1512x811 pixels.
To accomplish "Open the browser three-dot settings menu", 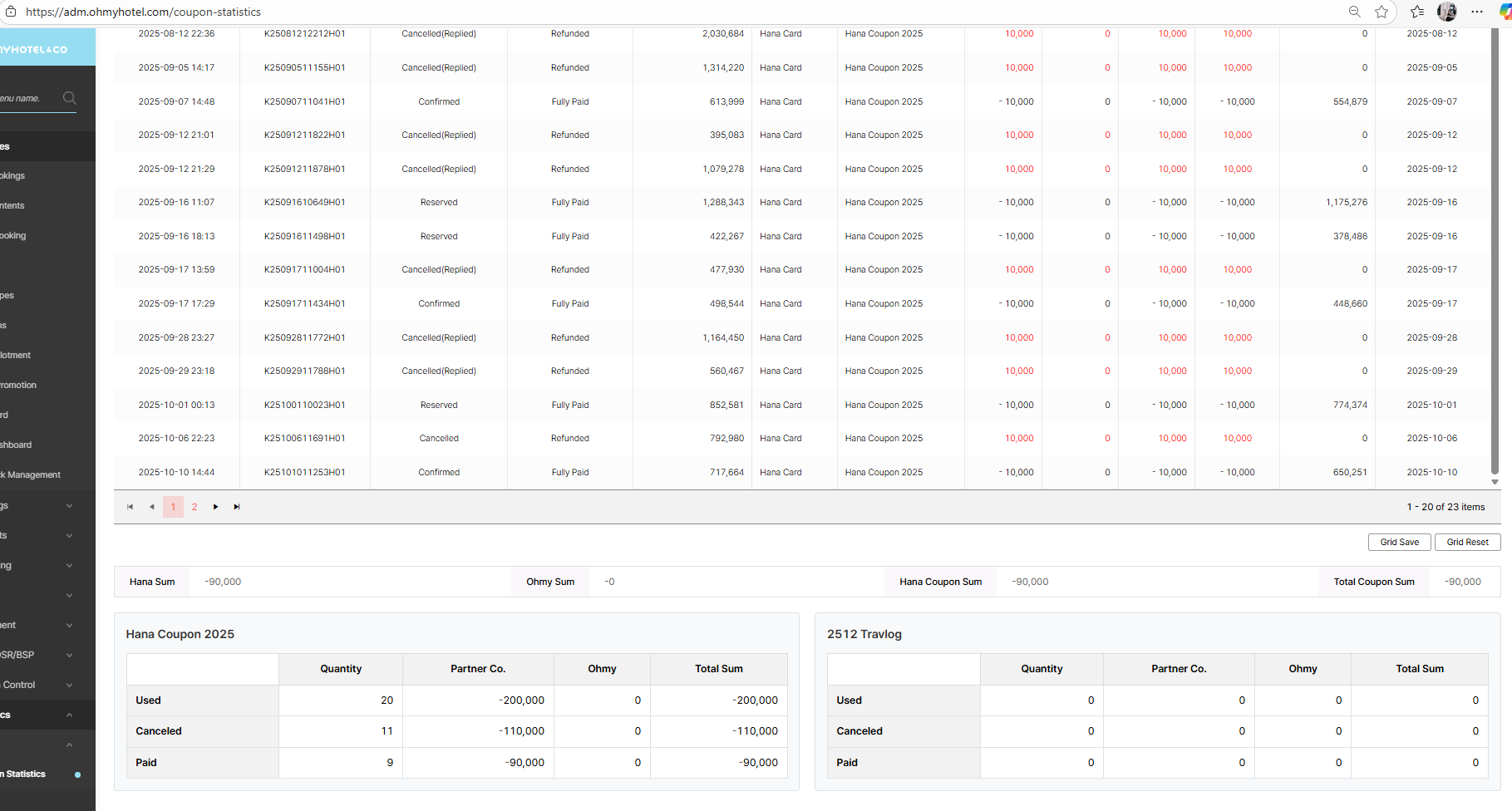I will (1477, 12).
